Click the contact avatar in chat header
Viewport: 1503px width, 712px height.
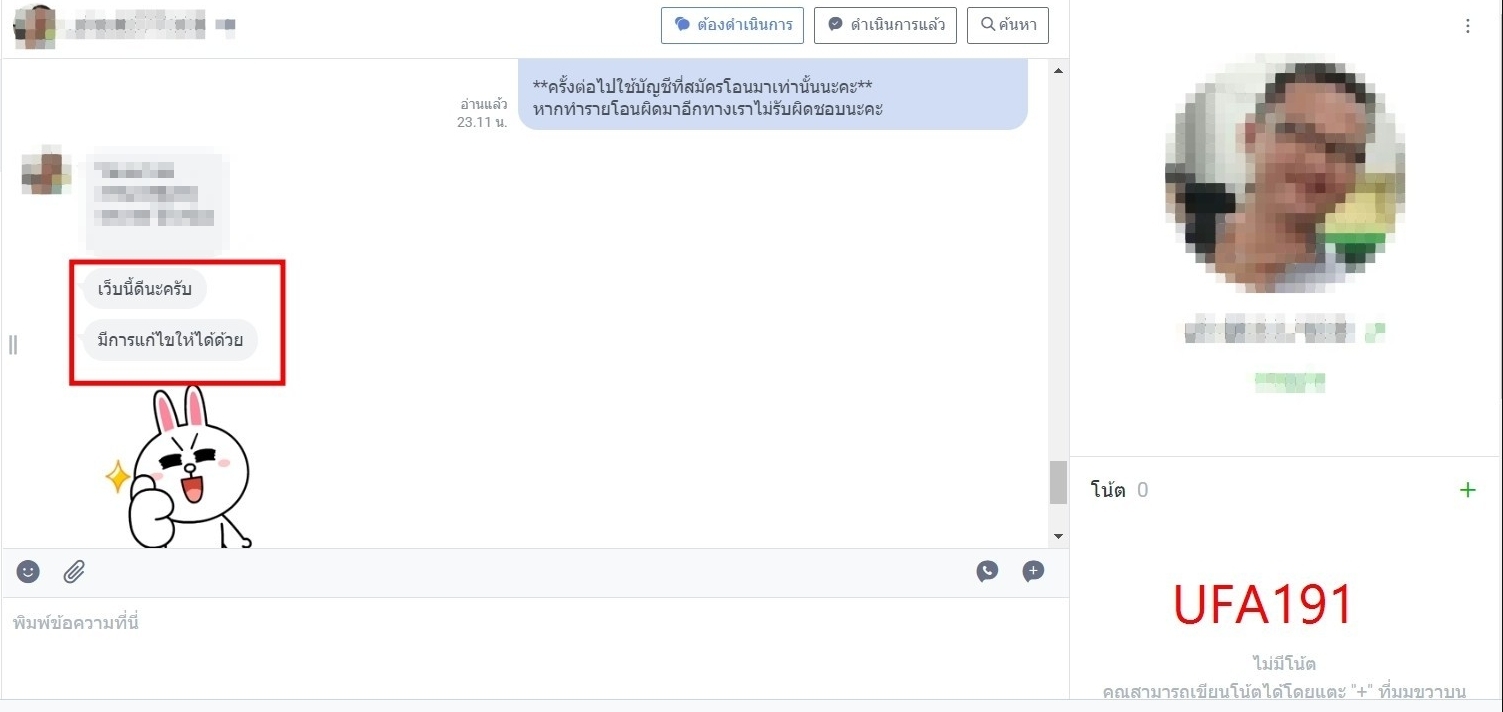tap(35, 26)
